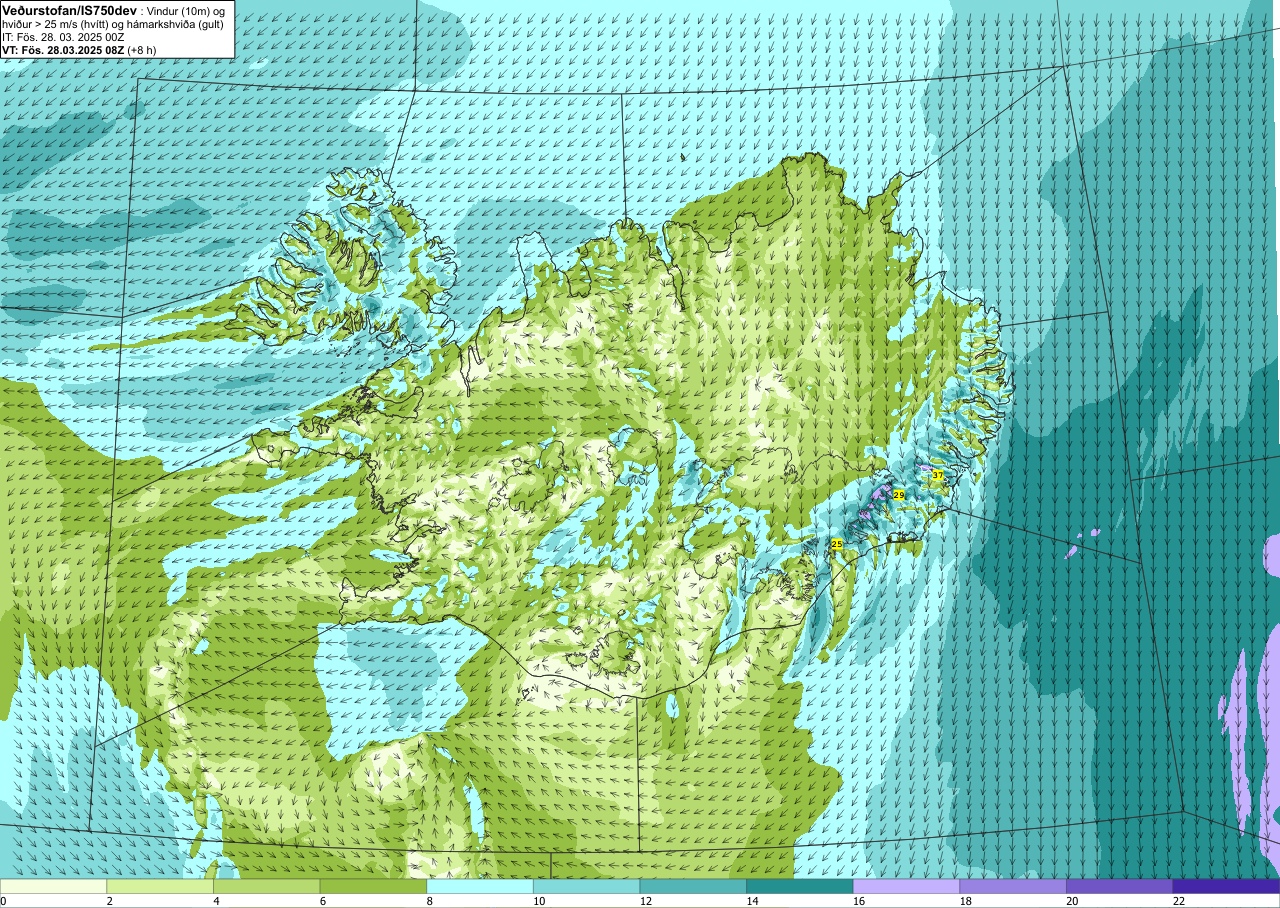Select the 8–10 m/s light cyan swatch

(480, 886)
